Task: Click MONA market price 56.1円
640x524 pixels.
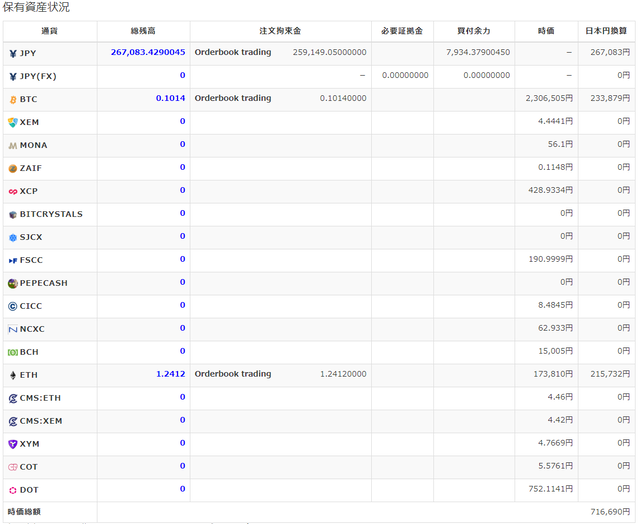Action: tap(560, 144)
